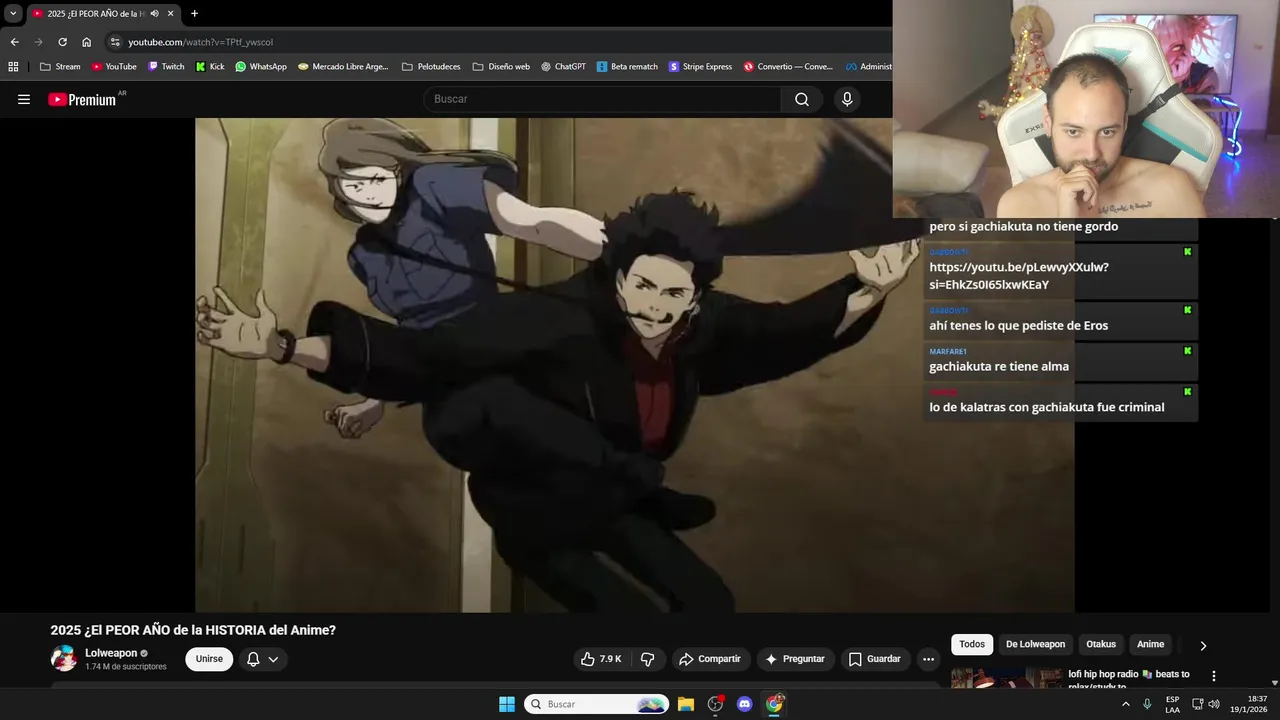Open Twitch bookmark
The height and width of the screenshot is (720, 1280).
coord(166,67)
